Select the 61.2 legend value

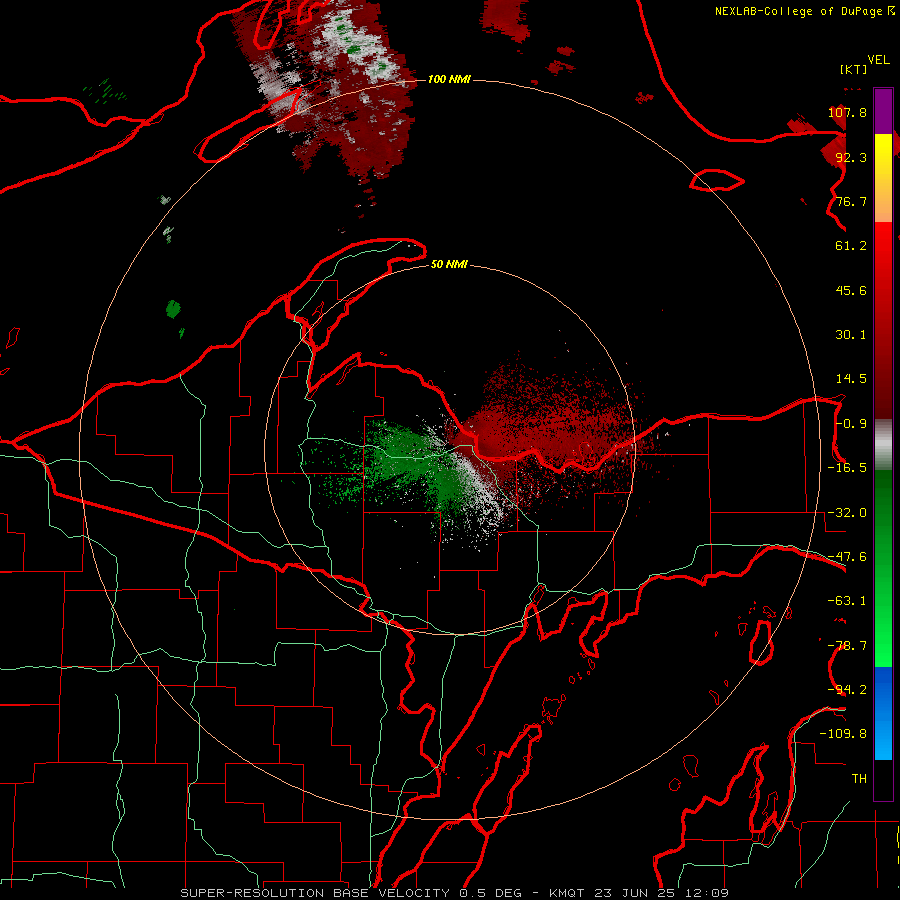tap(851, 246)
